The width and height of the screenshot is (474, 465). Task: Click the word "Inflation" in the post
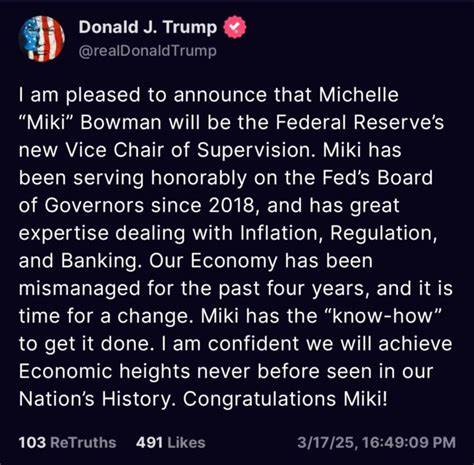pyautogui.click(x=281, y=233)
